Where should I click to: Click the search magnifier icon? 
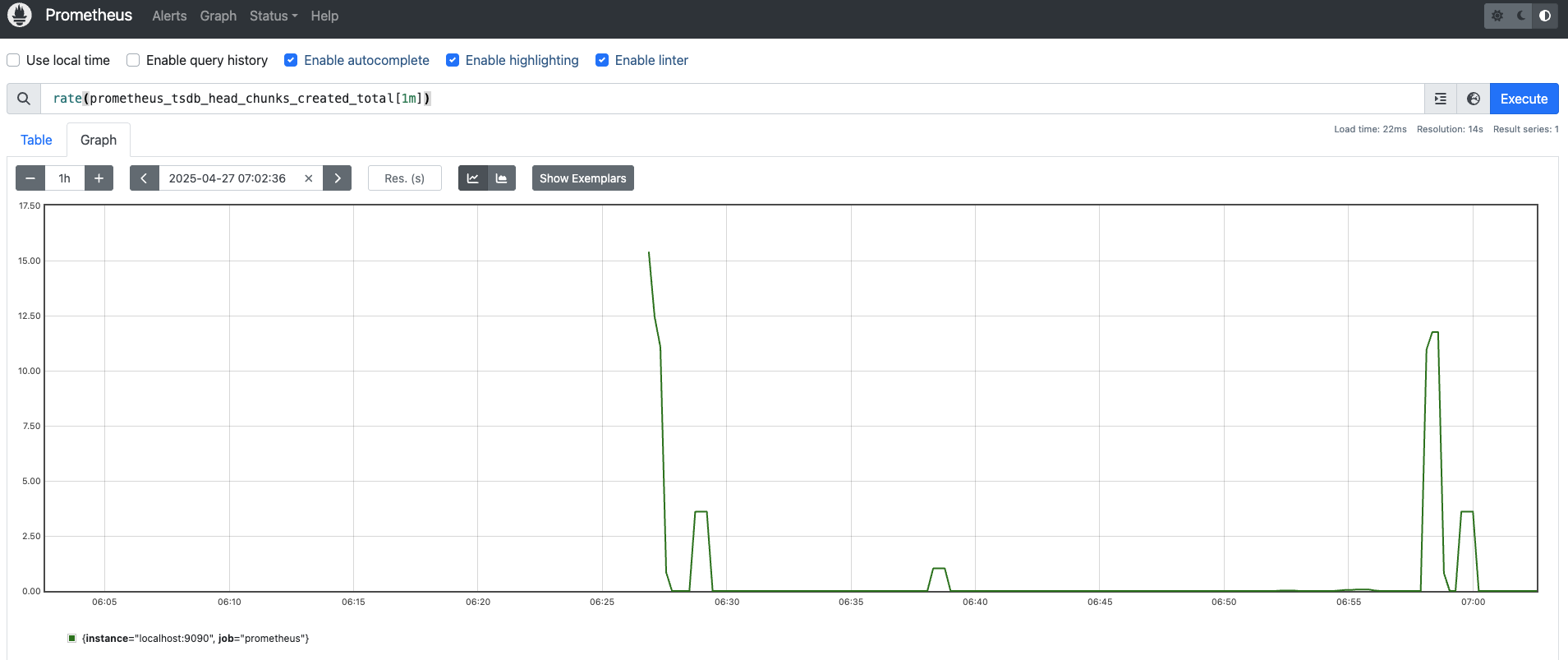pyautogui.click(x=24, y=99)
